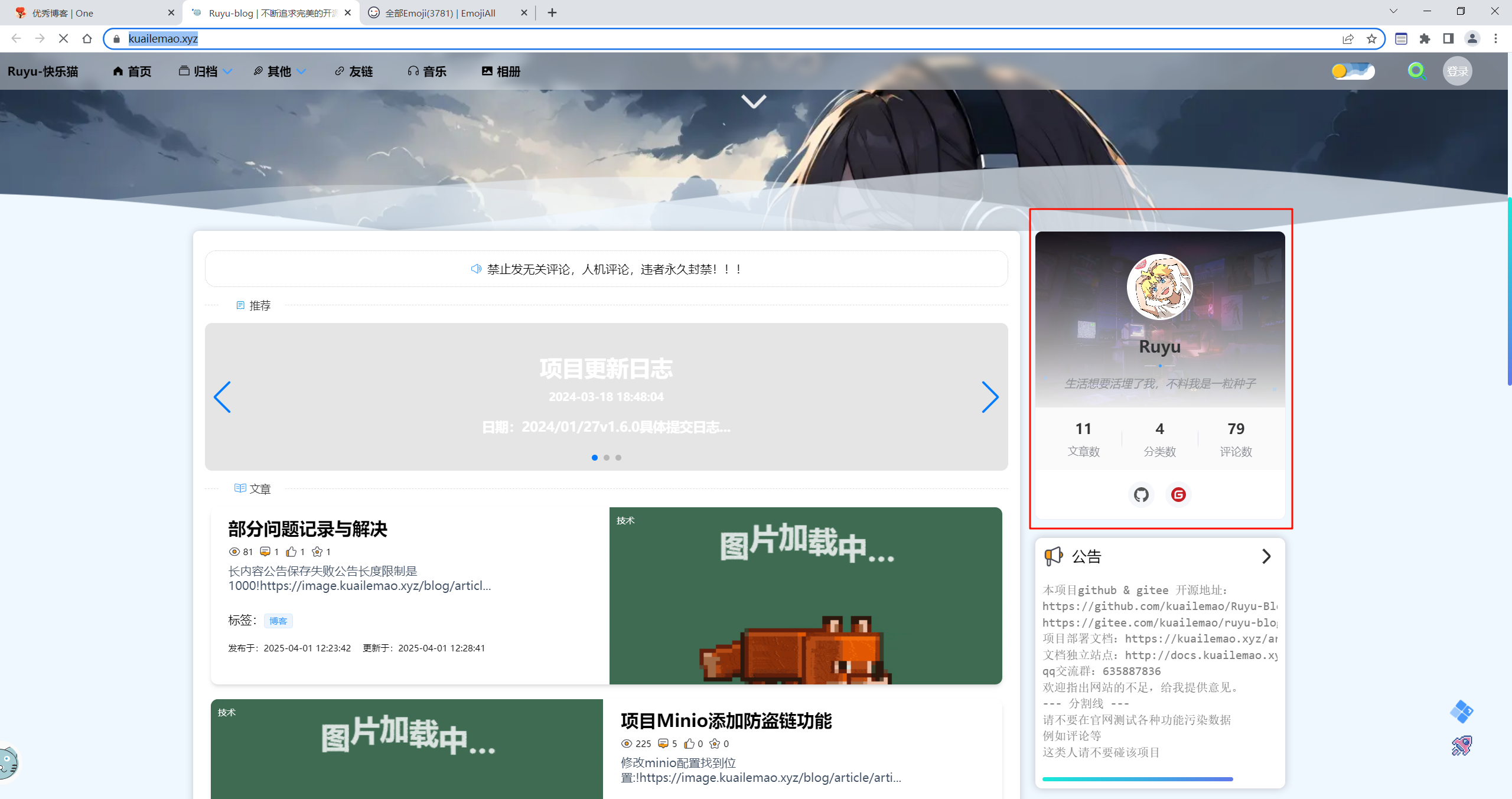Select the first carousel dot
This screenshot has width=1512, height=799.
click(x=595, y=458)
